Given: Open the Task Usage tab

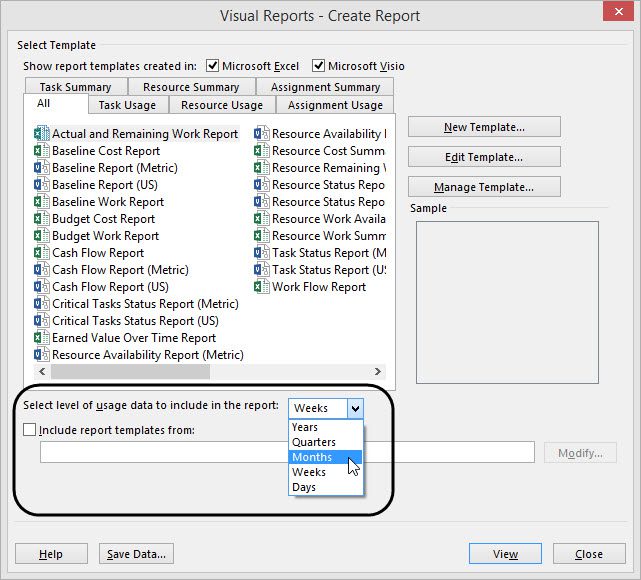Looking at the screenshot, I should coord(128,105).
